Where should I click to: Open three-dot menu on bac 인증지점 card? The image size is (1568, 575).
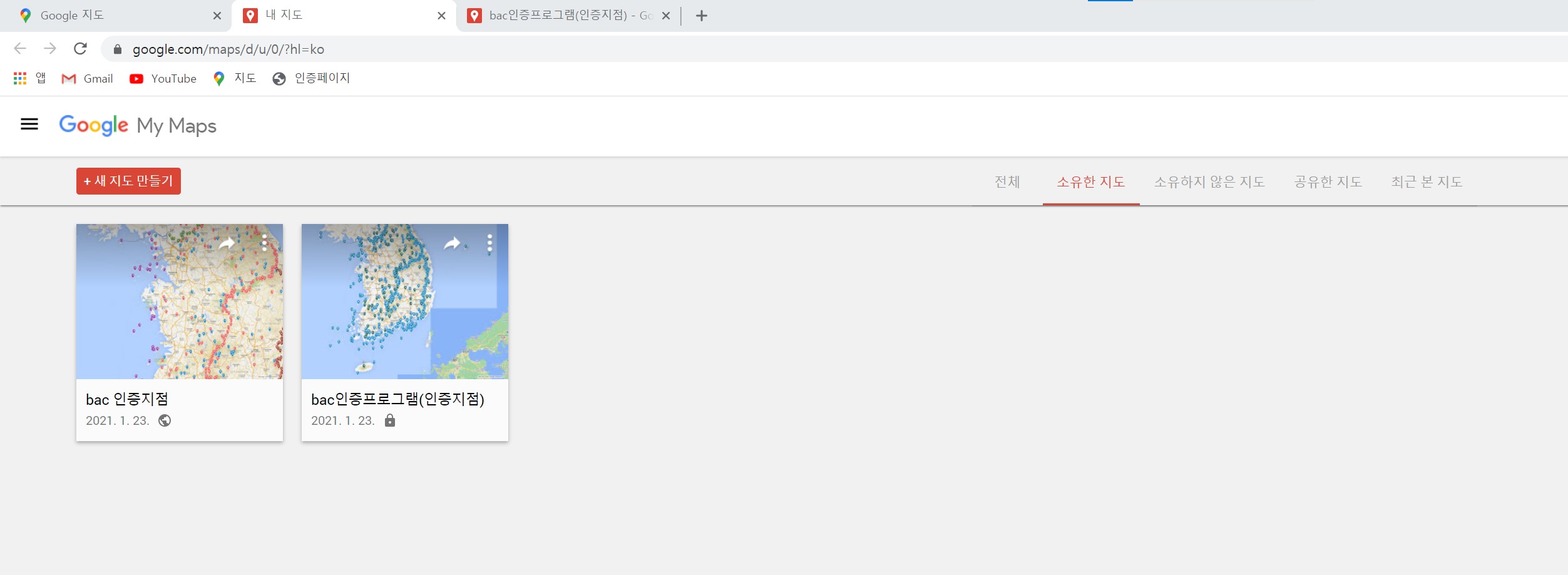[265, 243]
